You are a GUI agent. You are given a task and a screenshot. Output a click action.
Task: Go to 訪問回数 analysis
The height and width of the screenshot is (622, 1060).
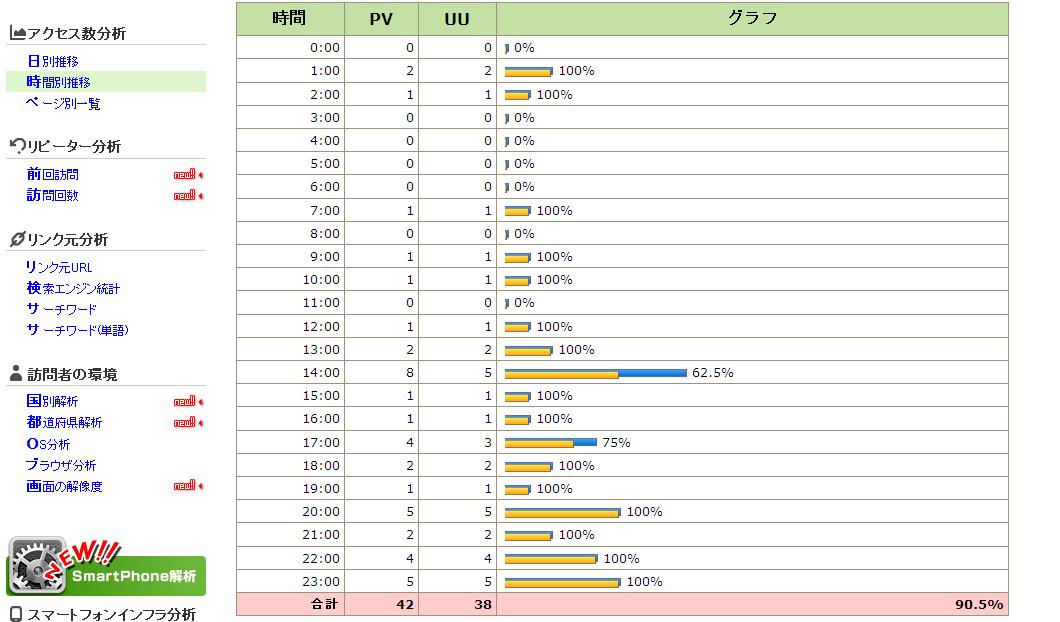(53, 196)
